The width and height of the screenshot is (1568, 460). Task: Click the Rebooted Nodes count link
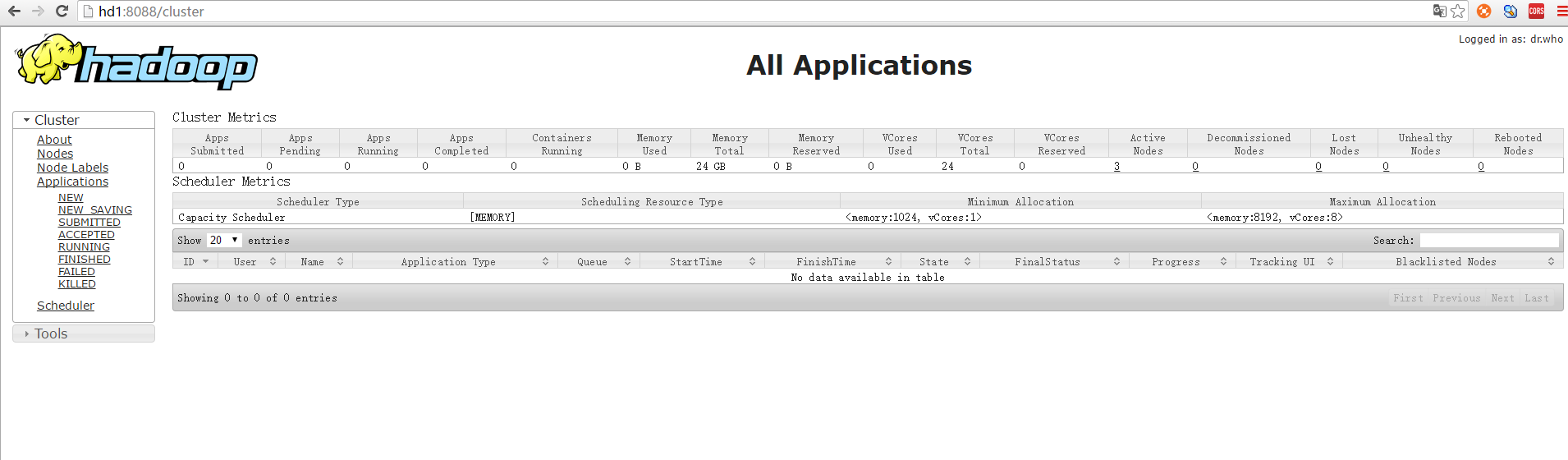(x=1481, y=166)
